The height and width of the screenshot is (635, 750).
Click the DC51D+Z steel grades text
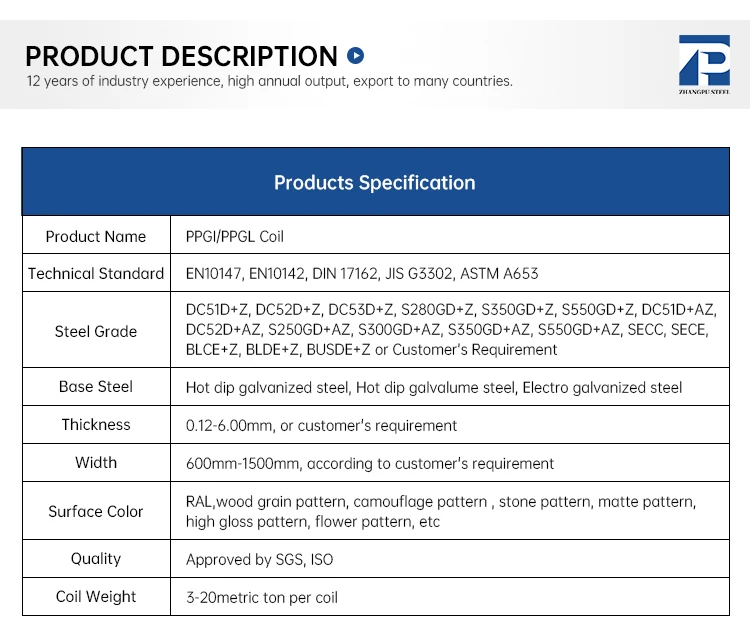[x=450, y=330]
